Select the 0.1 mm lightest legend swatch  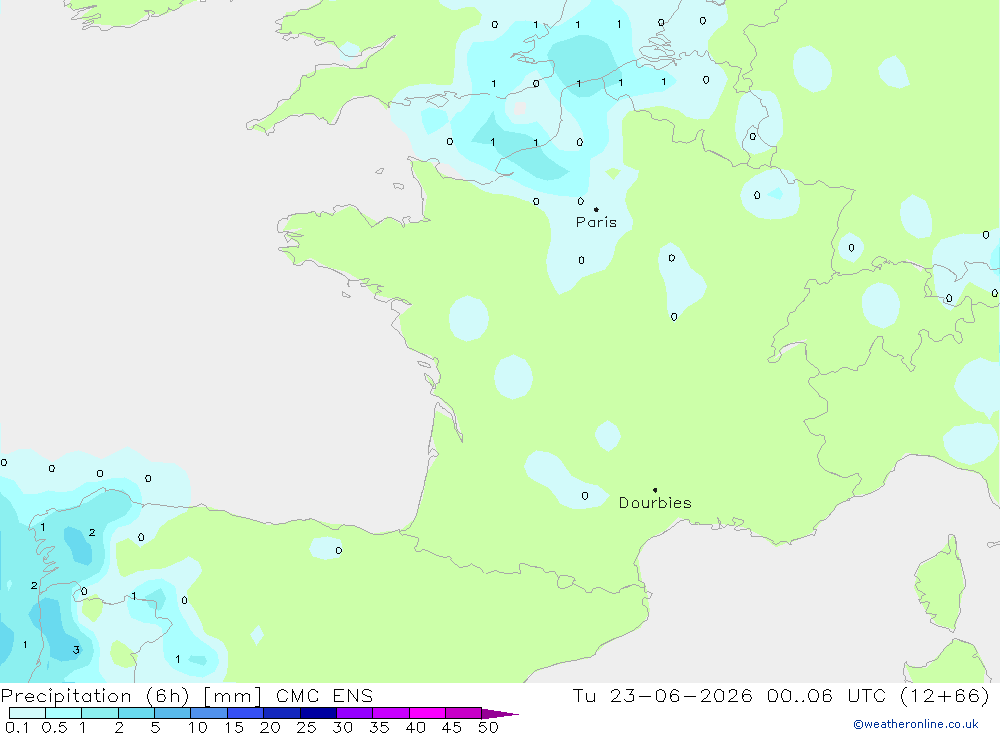point(27,713)
